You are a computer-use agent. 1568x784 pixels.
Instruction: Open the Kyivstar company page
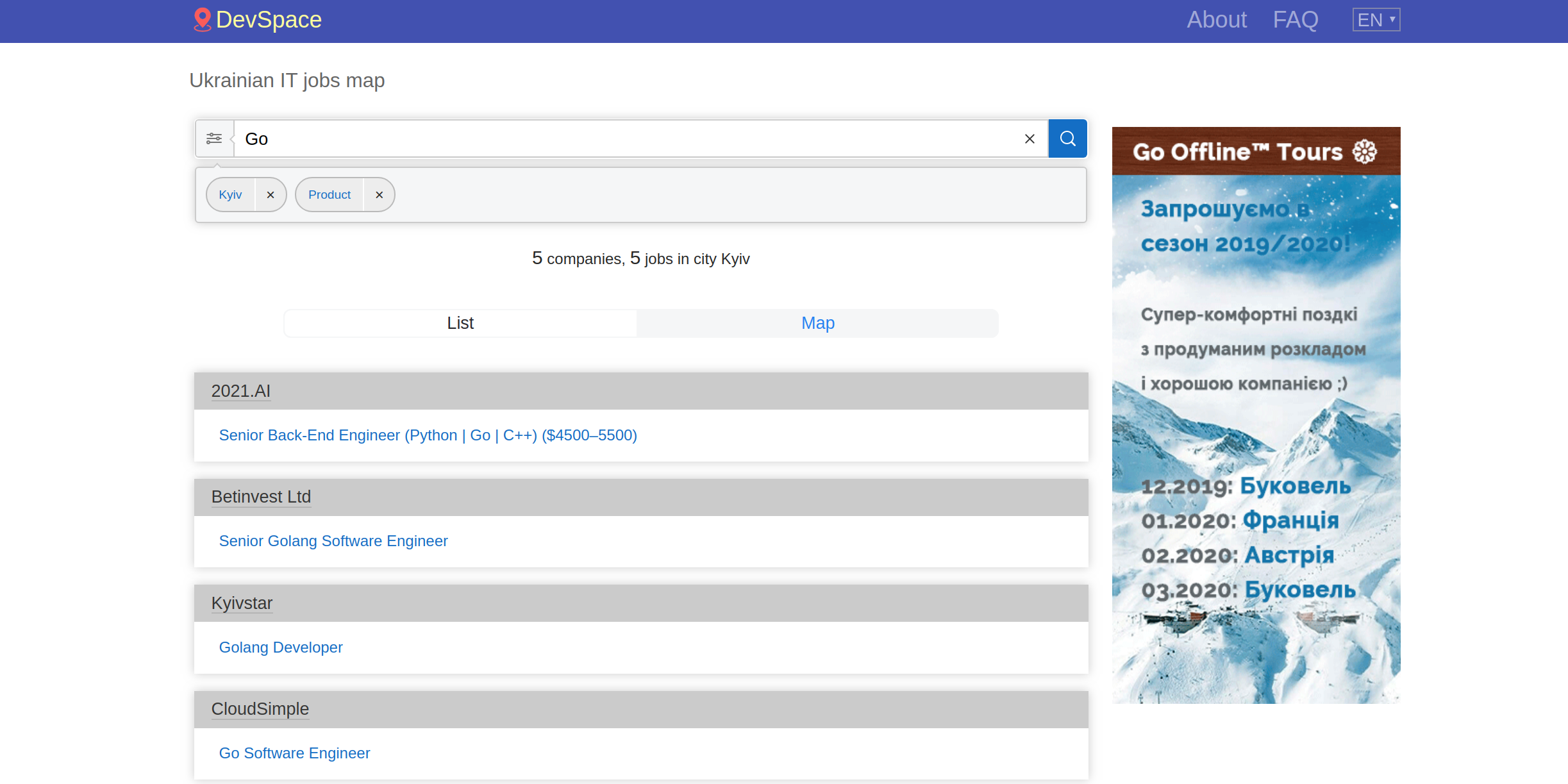(x=241, y=603)
